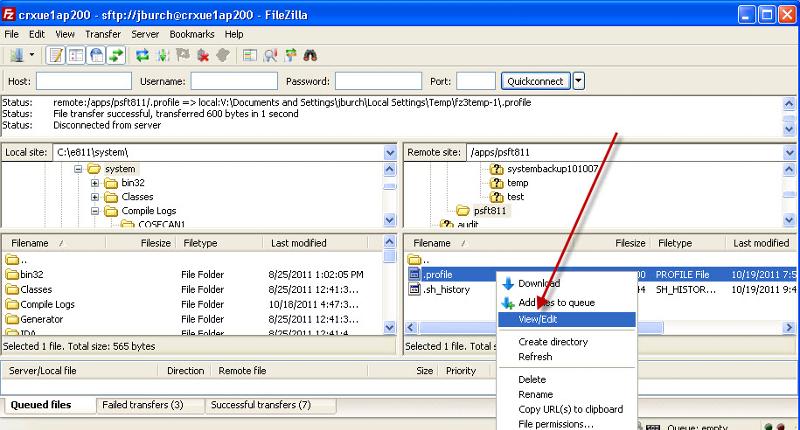Cancel the current operation (grey flag icon)

tap(183, 55)
